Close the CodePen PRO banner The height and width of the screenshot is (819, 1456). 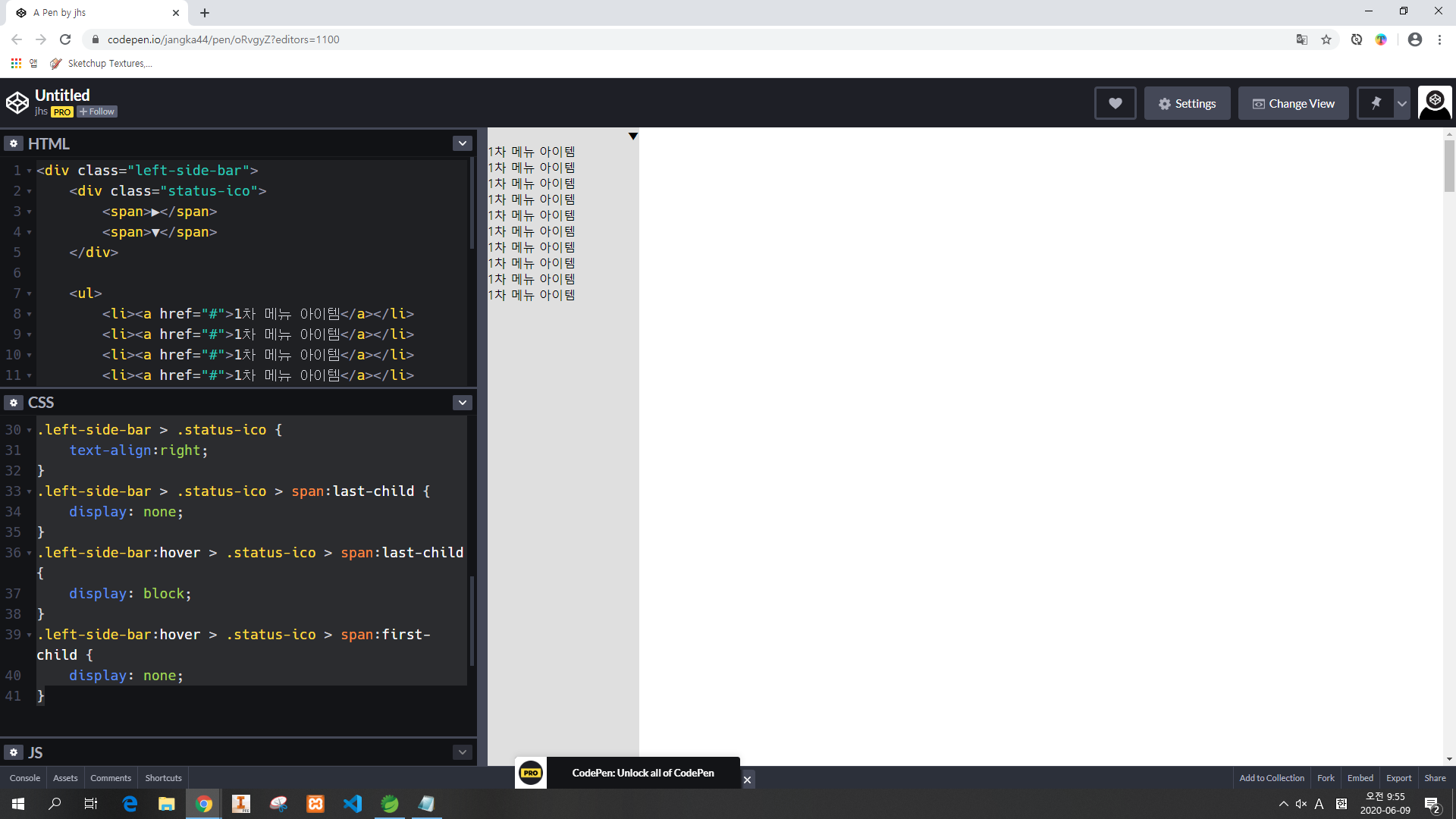pos(747,780)
